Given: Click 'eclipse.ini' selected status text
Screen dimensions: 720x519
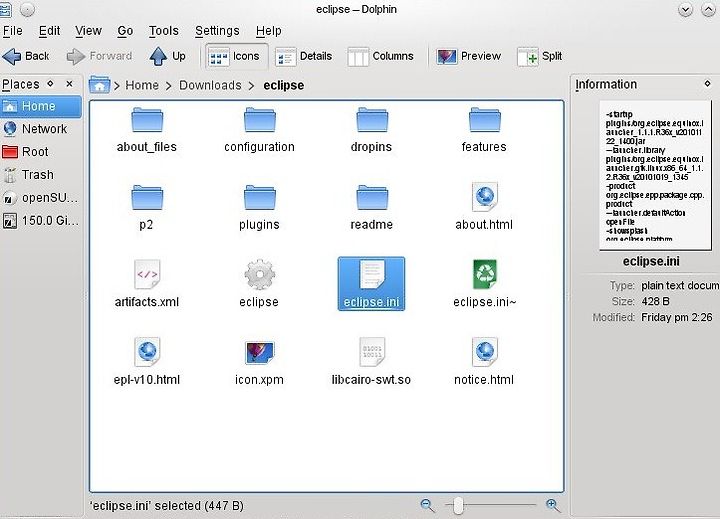Looking at the screenshot, I should point(167,506).
